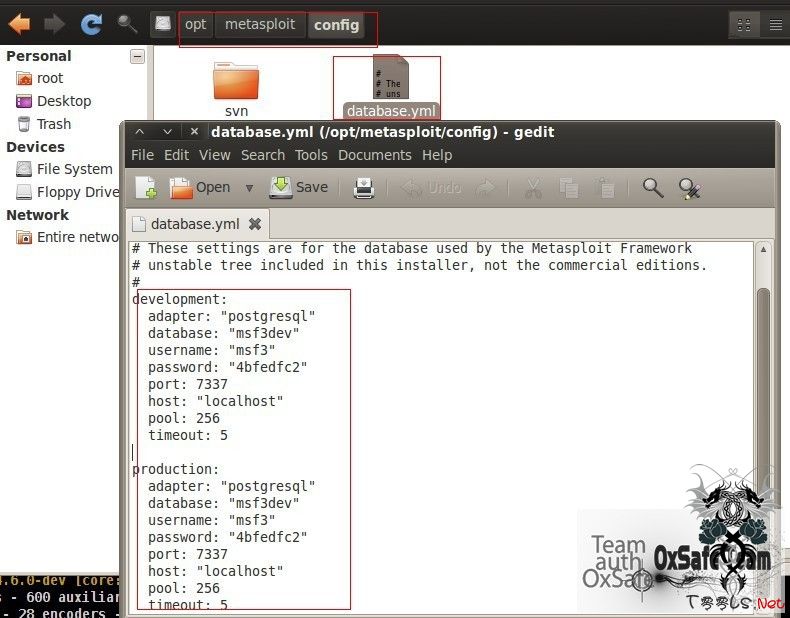
Task: Create a new document in gedit toolbar
Action: 147,187
